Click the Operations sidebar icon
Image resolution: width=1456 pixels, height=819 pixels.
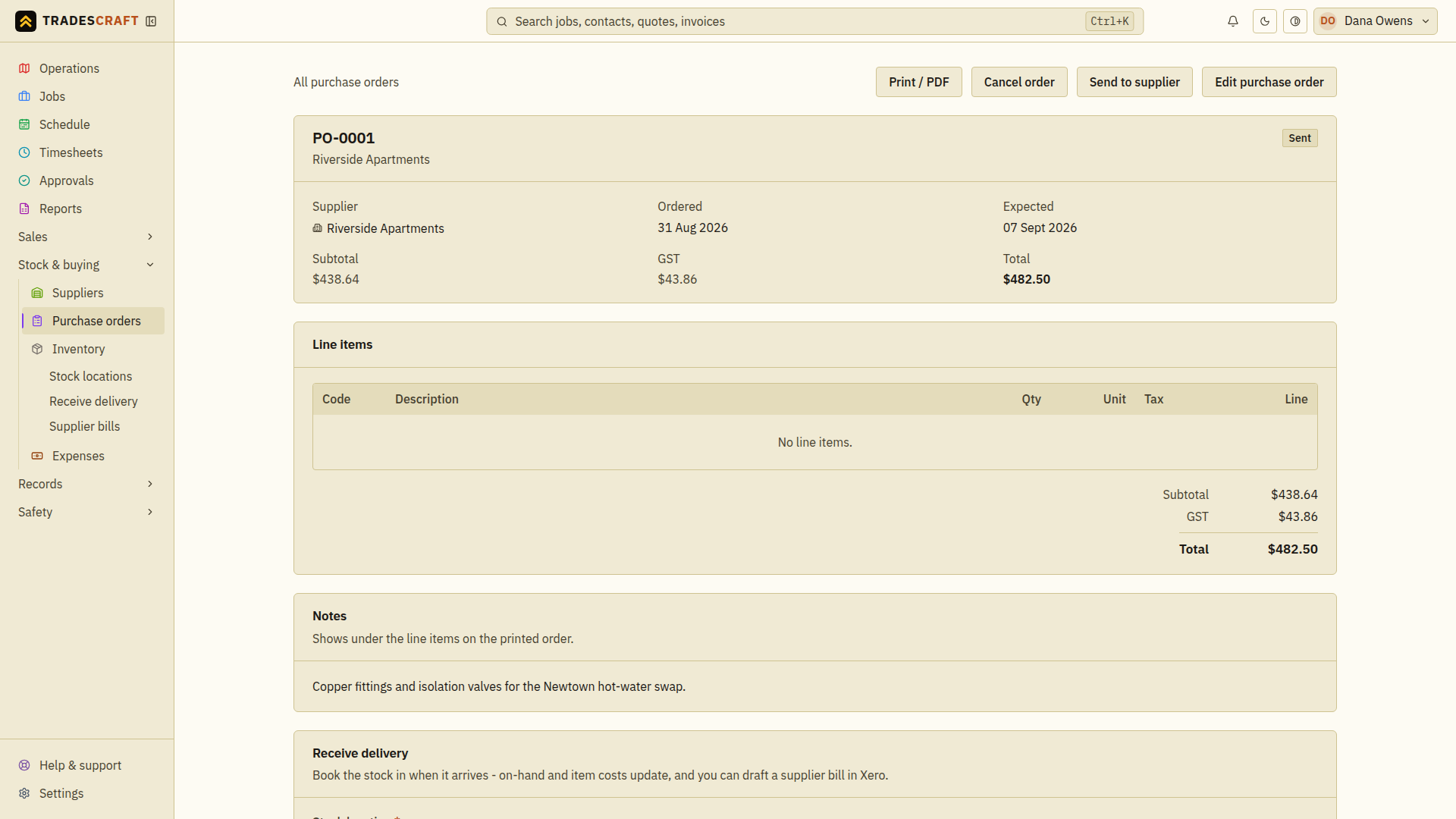[x=24, y=68]
